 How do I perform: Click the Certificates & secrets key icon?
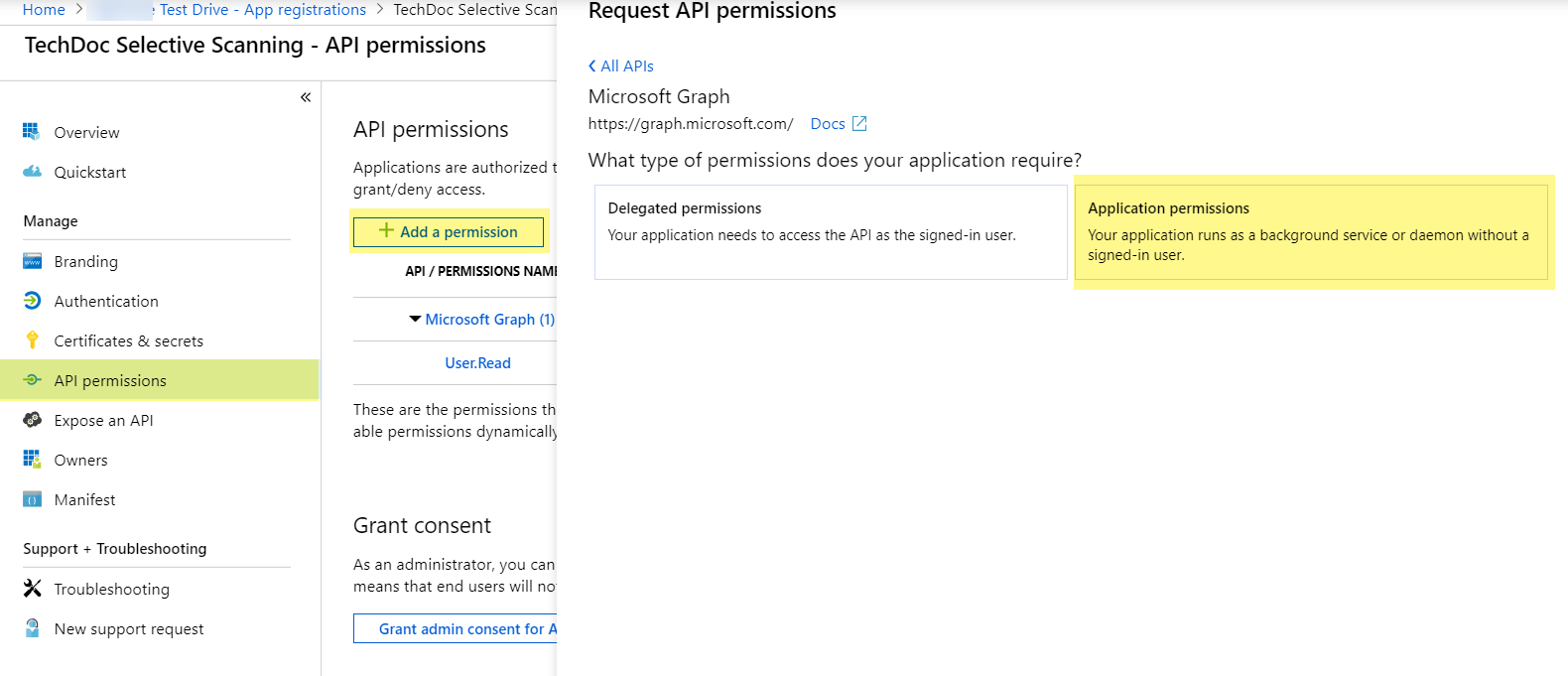pos(32,340)
